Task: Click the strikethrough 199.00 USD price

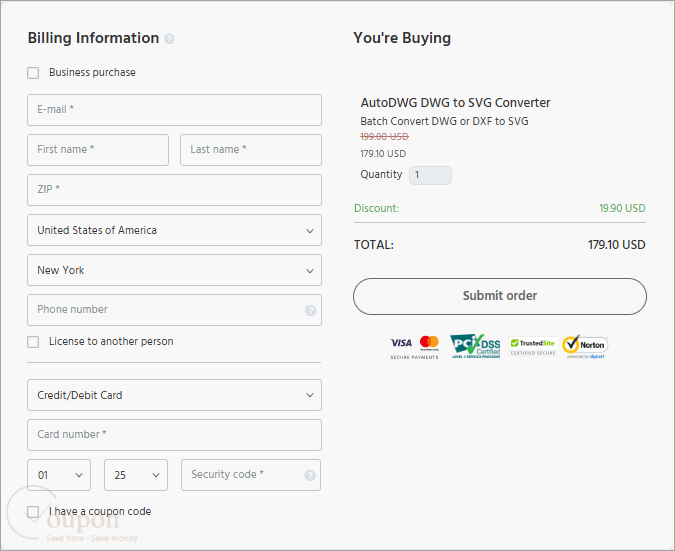Action: (x=384, y=137)
